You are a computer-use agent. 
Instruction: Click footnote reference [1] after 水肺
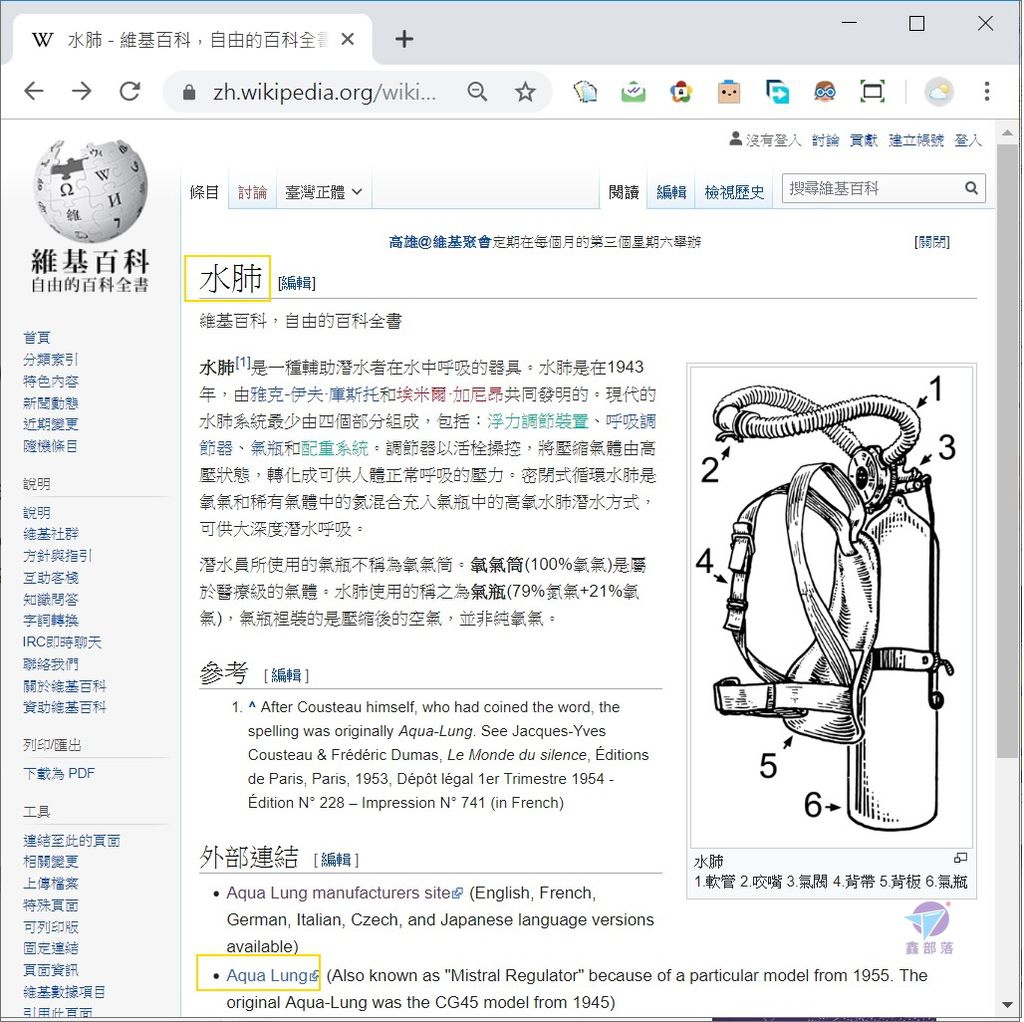pos(242,362)
